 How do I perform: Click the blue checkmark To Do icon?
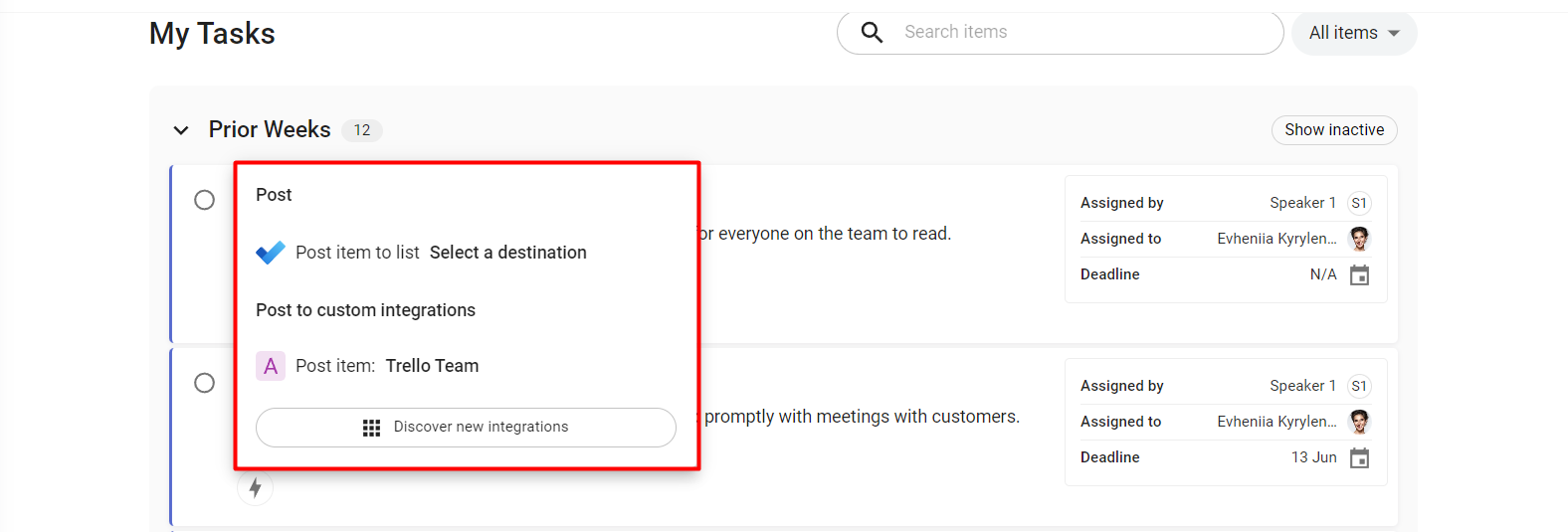coord(271,253)
